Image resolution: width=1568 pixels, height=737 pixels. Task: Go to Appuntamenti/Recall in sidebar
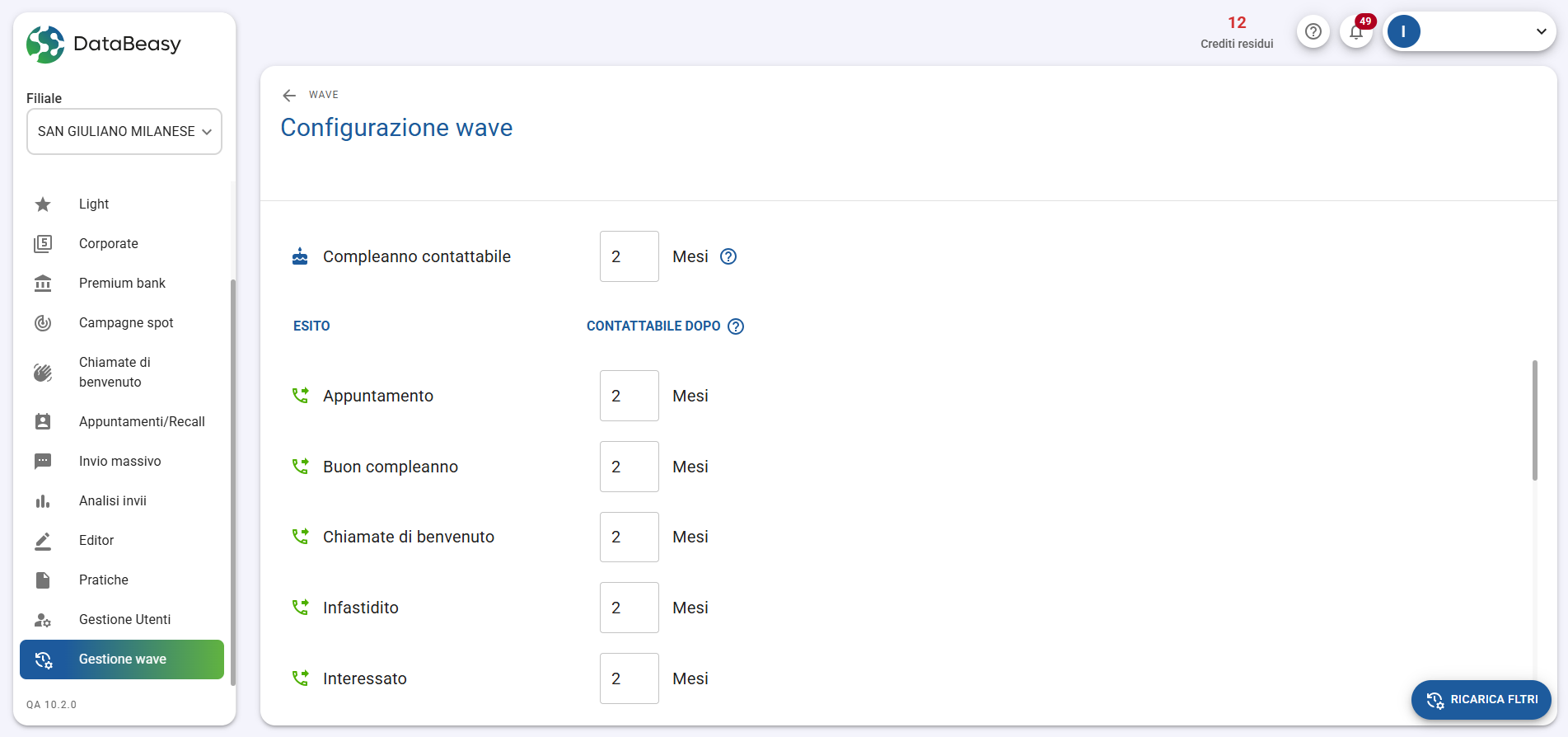(142, 422)
